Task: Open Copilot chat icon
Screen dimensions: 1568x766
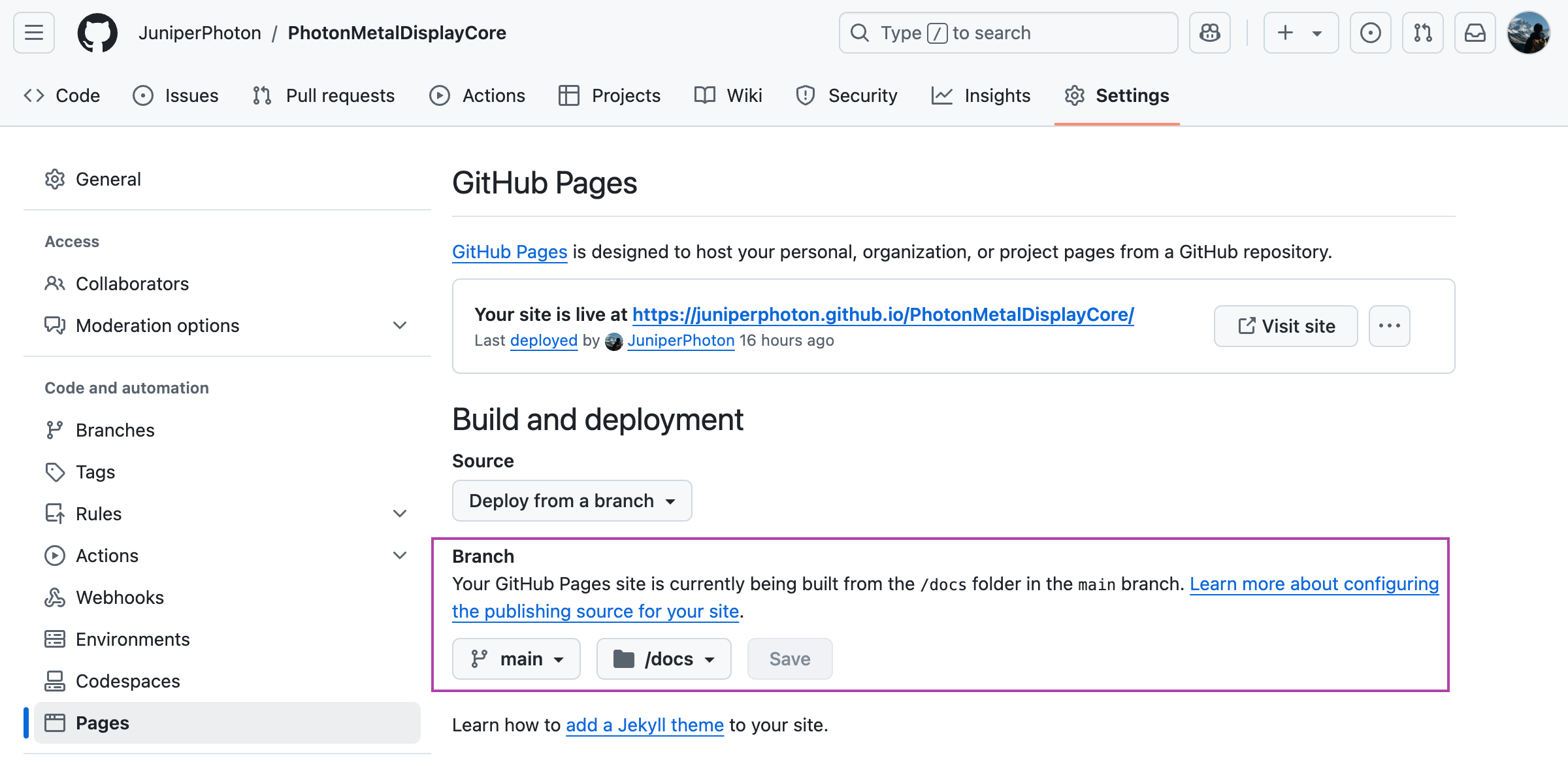Action: (1210, 33)
